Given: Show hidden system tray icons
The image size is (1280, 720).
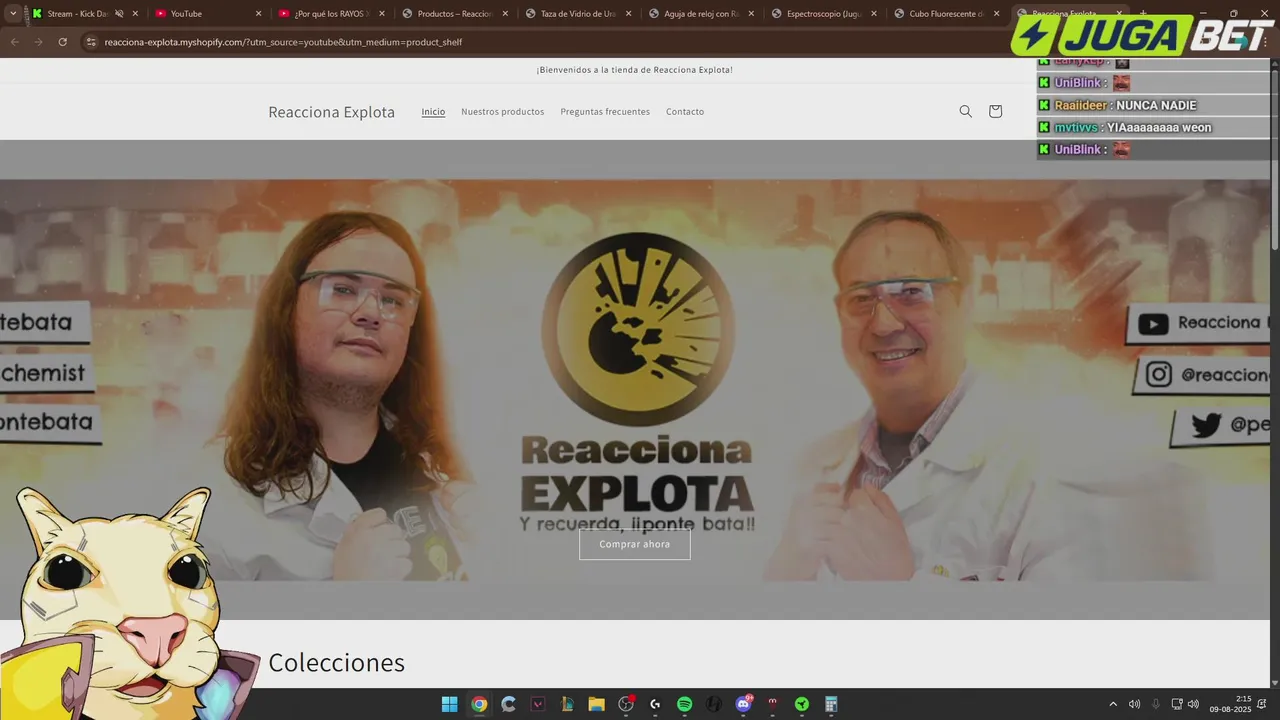Looking at the screenshot, I should (x=1113, y=704).
